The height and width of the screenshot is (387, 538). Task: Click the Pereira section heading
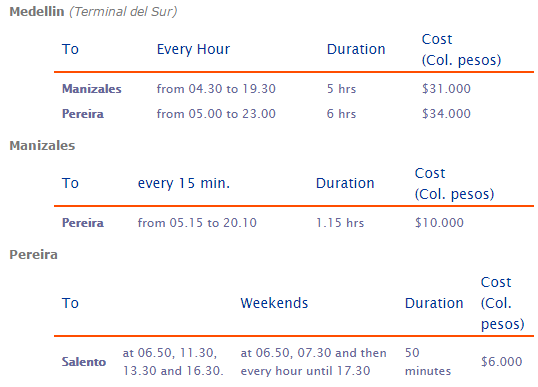tap(34, 255)
